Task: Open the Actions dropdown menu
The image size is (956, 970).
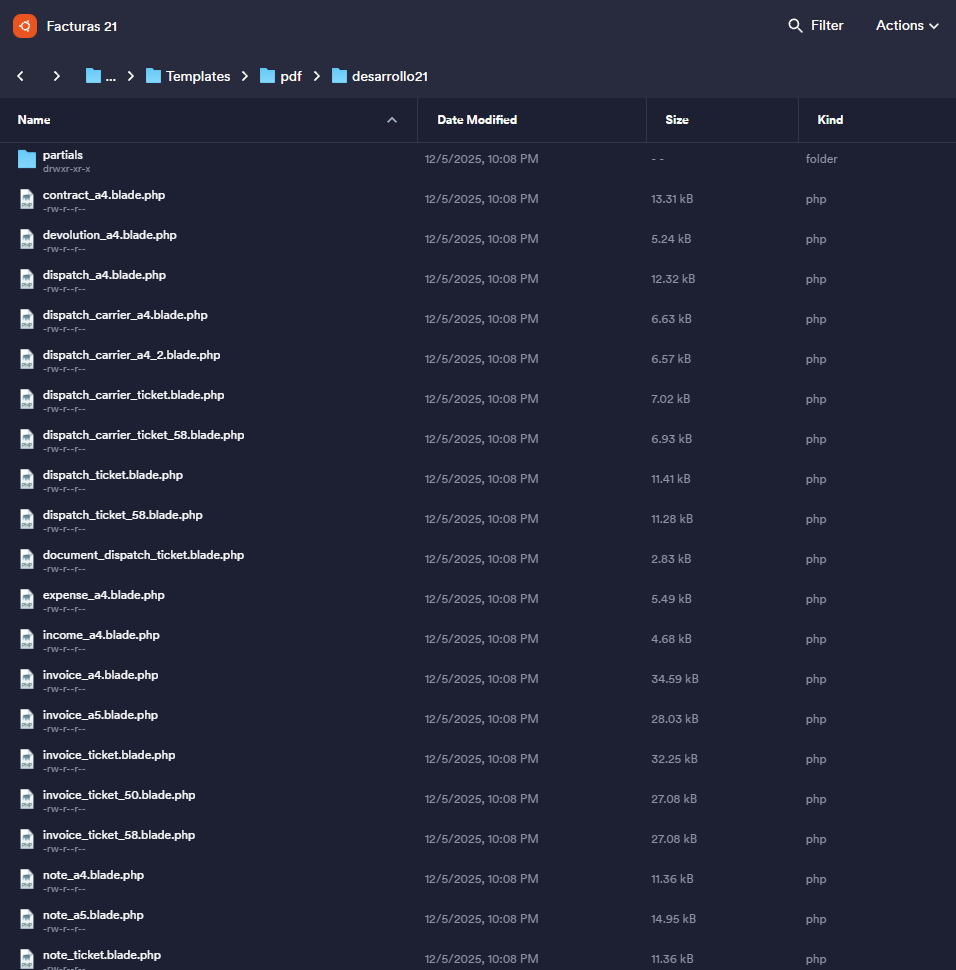Action: click(x=907, y=26)
